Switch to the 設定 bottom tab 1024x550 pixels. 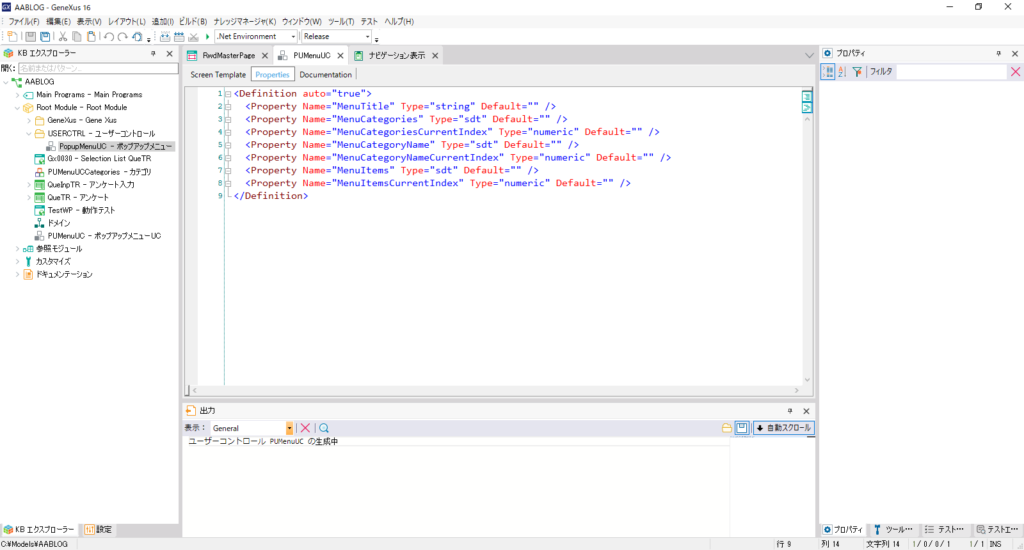point(98,530)
